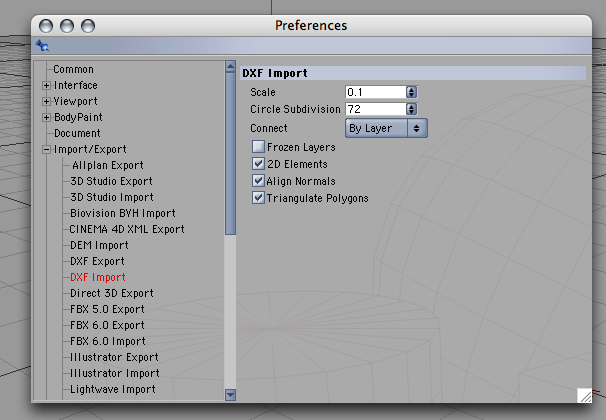Open the Connect By Layer dropdown
The height and width of the screenshot is (420, 606).
pos(386,128)
